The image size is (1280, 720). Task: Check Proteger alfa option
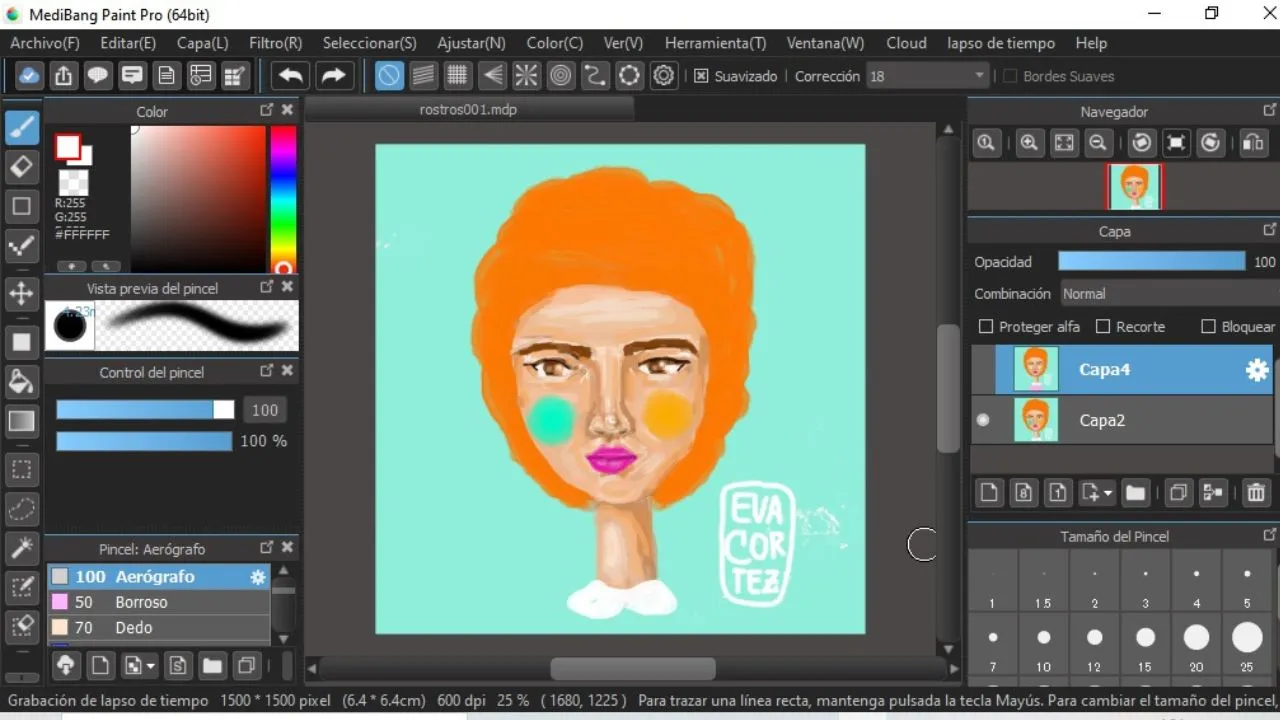pos(986,327)
